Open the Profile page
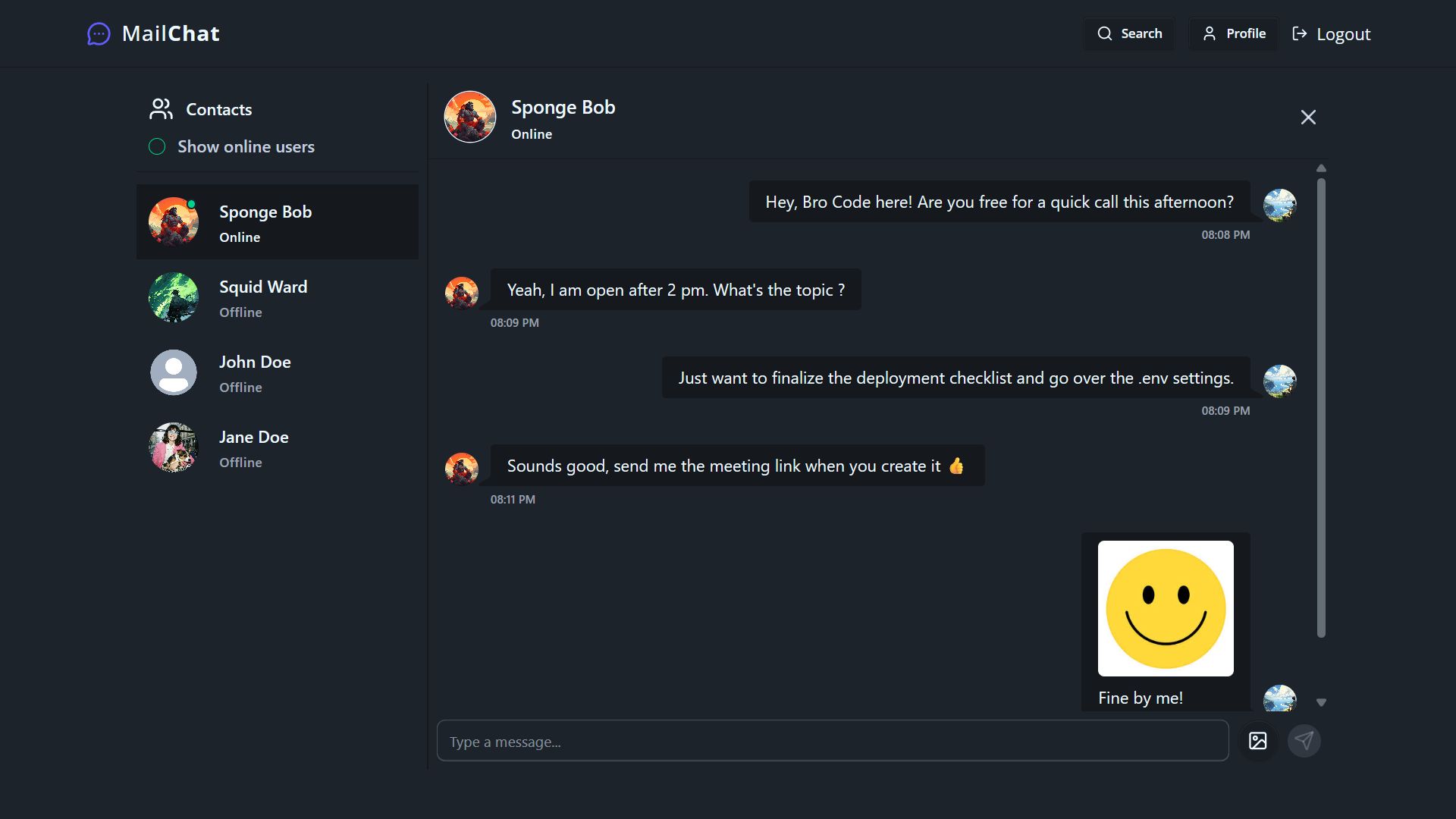Viewport: 1456px width, 819px height. (x=1234, y=34)
